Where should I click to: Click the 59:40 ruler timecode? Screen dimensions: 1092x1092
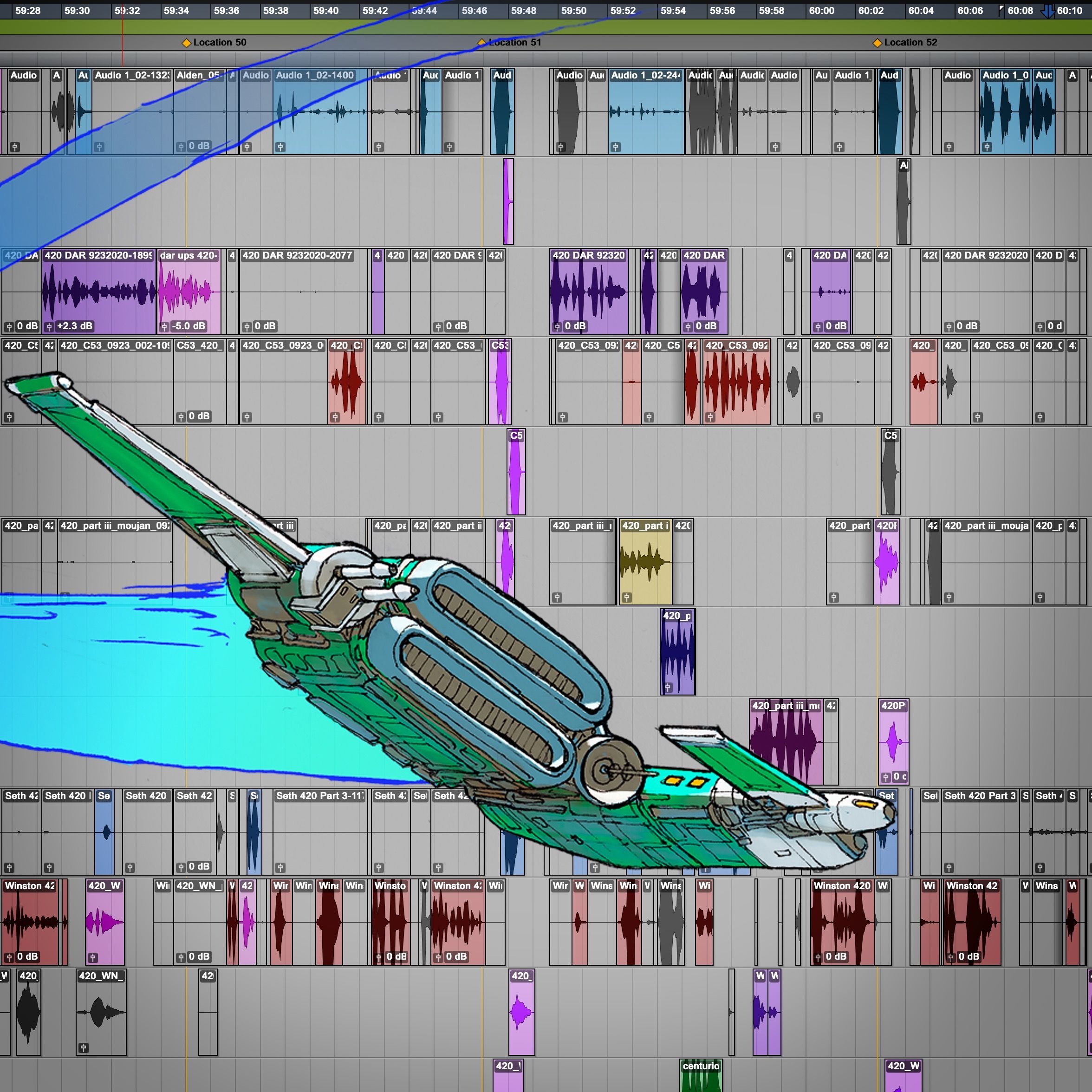[x=325, y=11]
